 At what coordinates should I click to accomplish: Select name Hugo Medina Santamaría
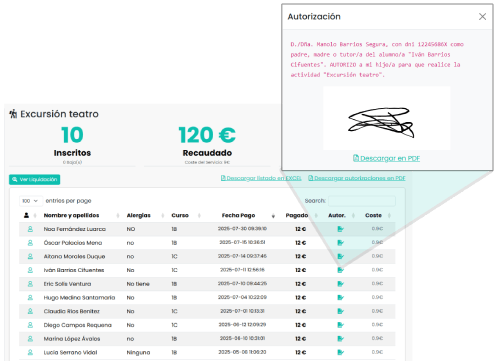click(79, 297)
